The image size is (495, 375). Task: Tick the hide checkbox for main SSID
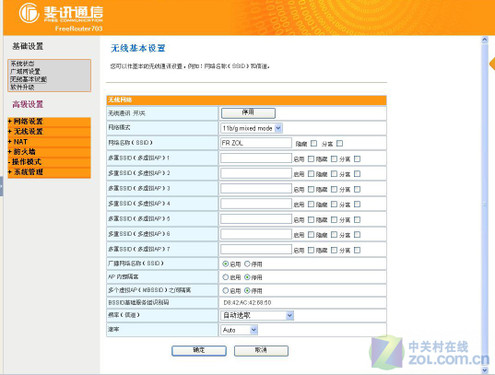click(x=314, y=143)
